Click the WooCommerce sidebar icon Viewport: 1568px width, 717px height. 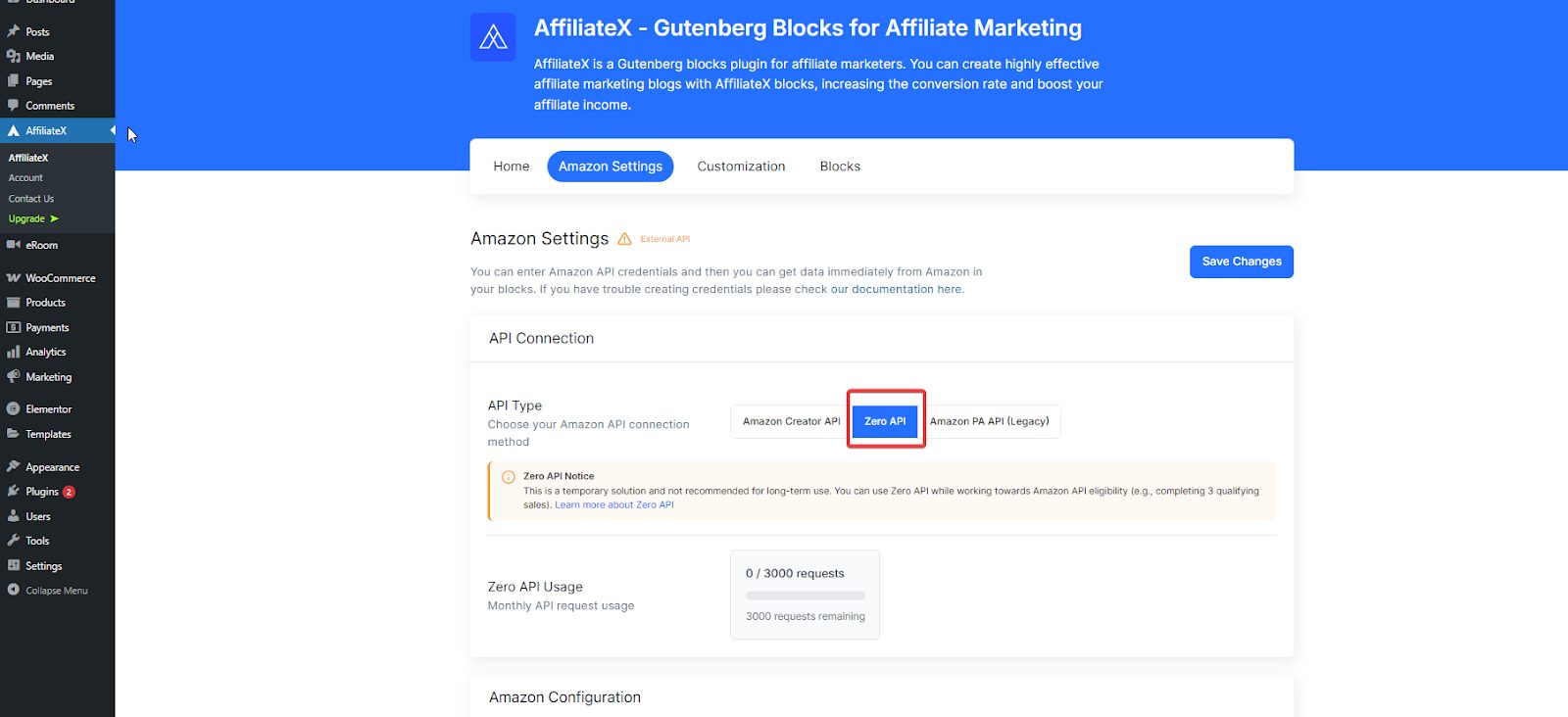(14, 277)
